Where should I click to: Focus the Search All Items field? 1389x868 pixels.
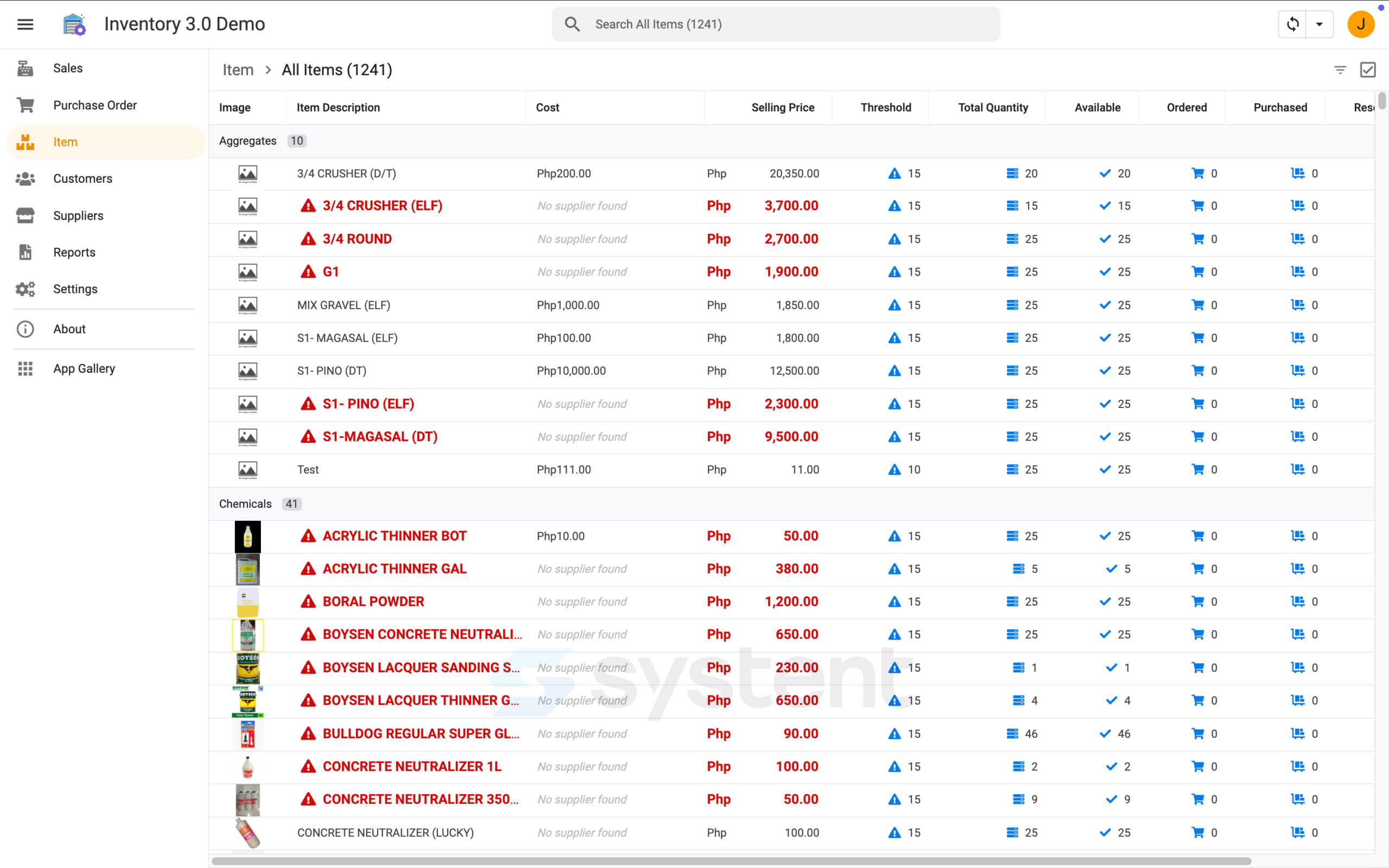[776, 24]
